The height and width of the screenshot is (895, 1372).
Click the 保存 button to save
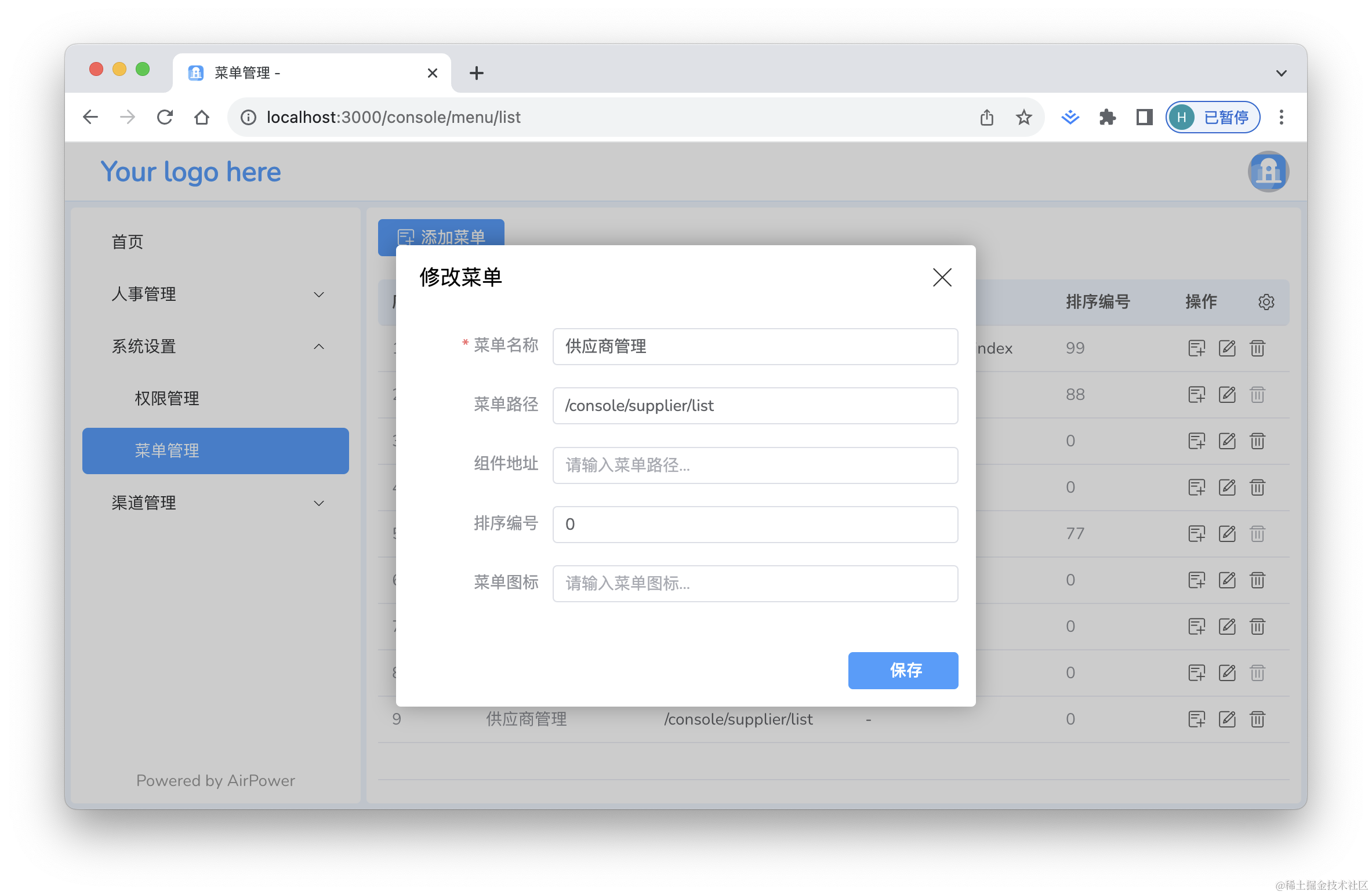tap(903, 671)
